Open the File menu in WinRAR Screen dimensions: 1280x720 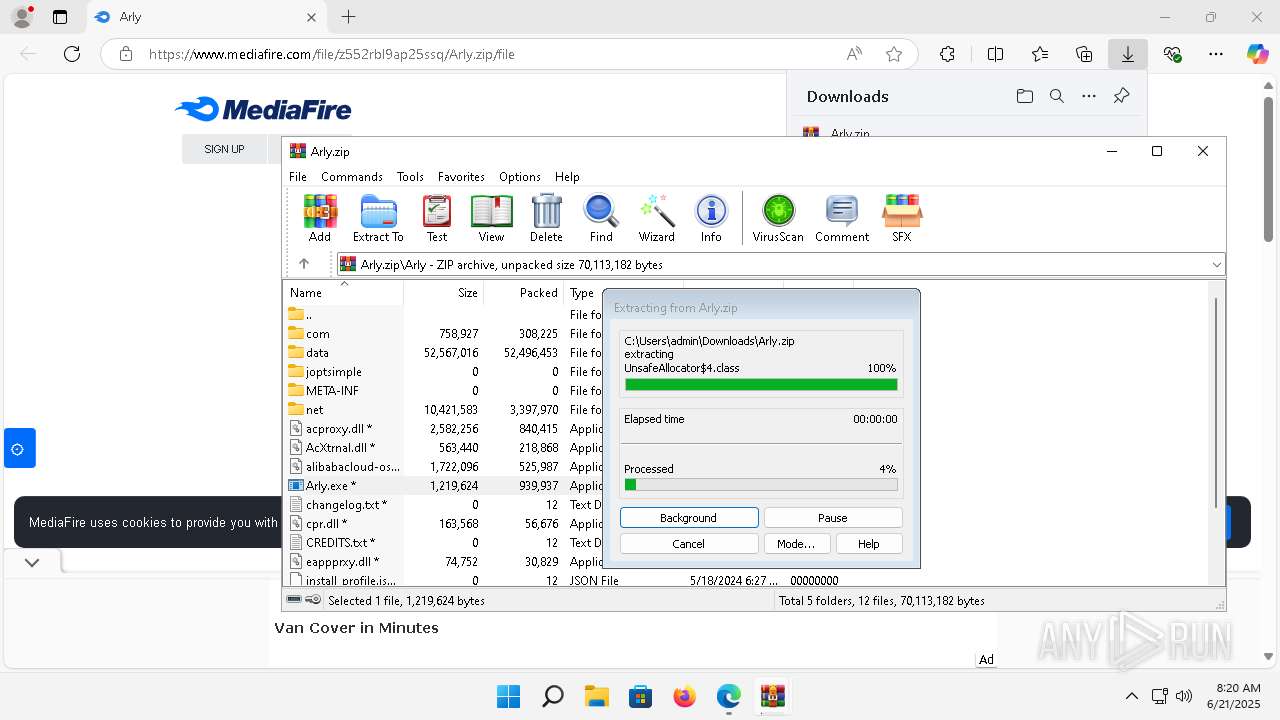coord(298,176)
